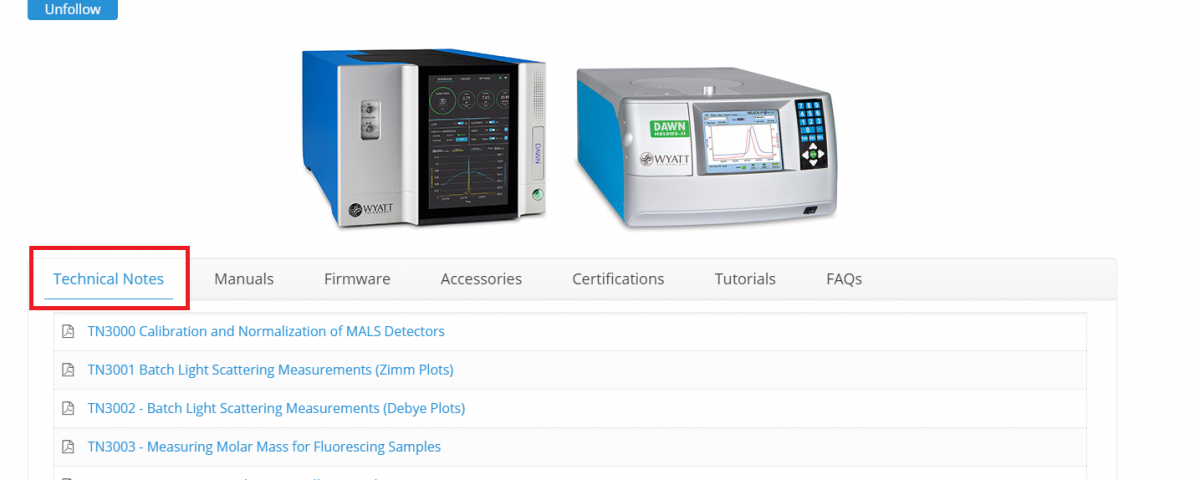Image resolution: width=1200 pixels, height=480 pixels.
Task: Switch to the Manuals tab
Action: pyautogui.click(x=243, y=279)
